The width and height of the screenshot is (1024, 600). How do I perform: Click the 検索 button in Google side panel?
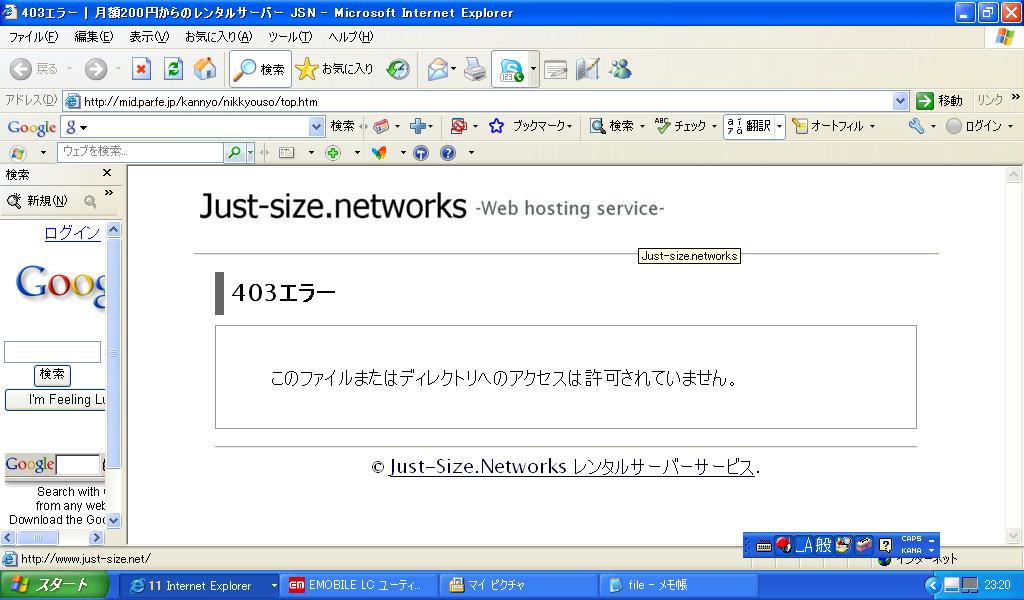[52, 374]
